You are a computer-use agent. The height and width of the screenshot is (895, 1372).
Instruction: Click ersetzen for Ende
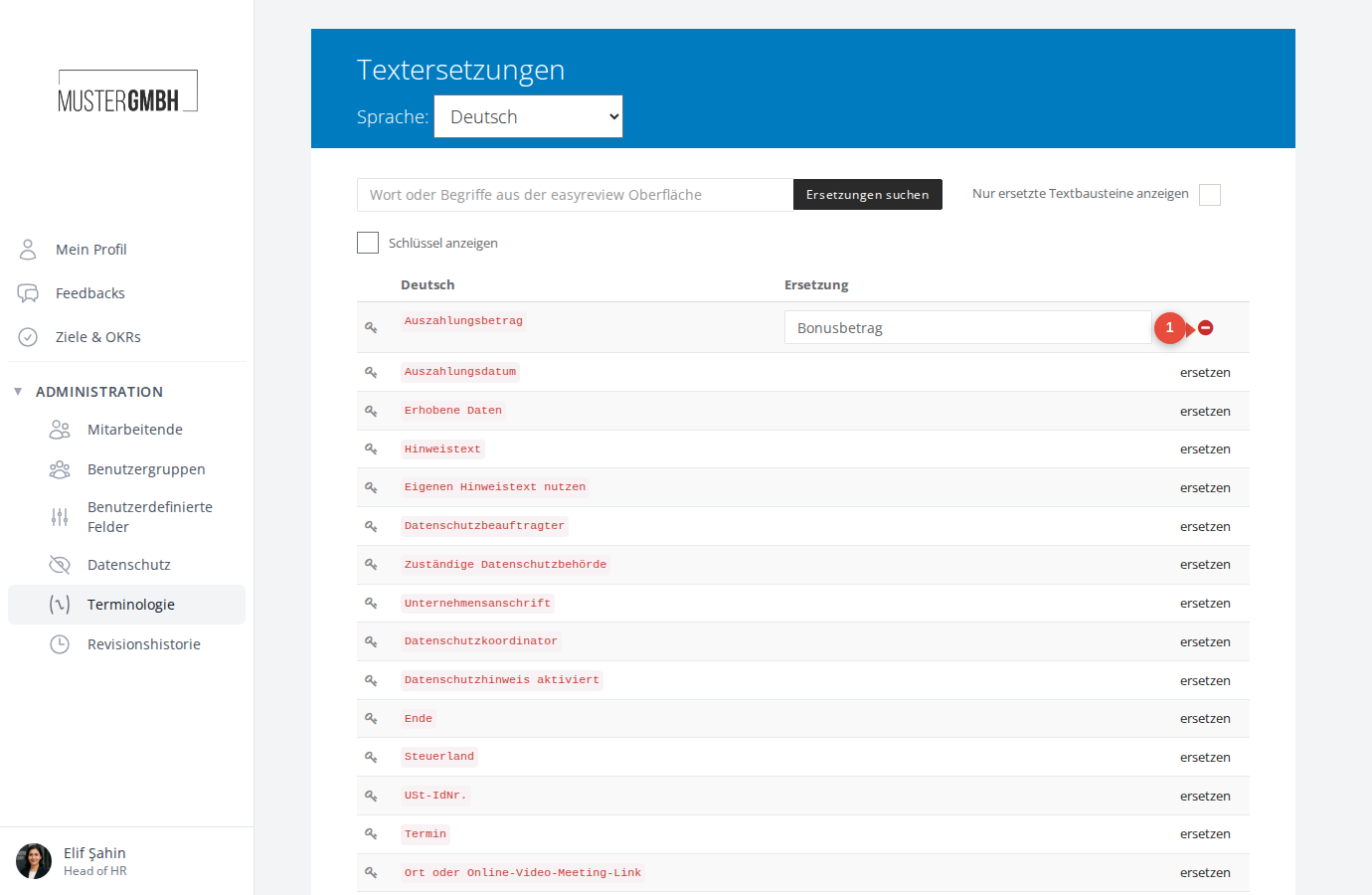pos(1205,719)
